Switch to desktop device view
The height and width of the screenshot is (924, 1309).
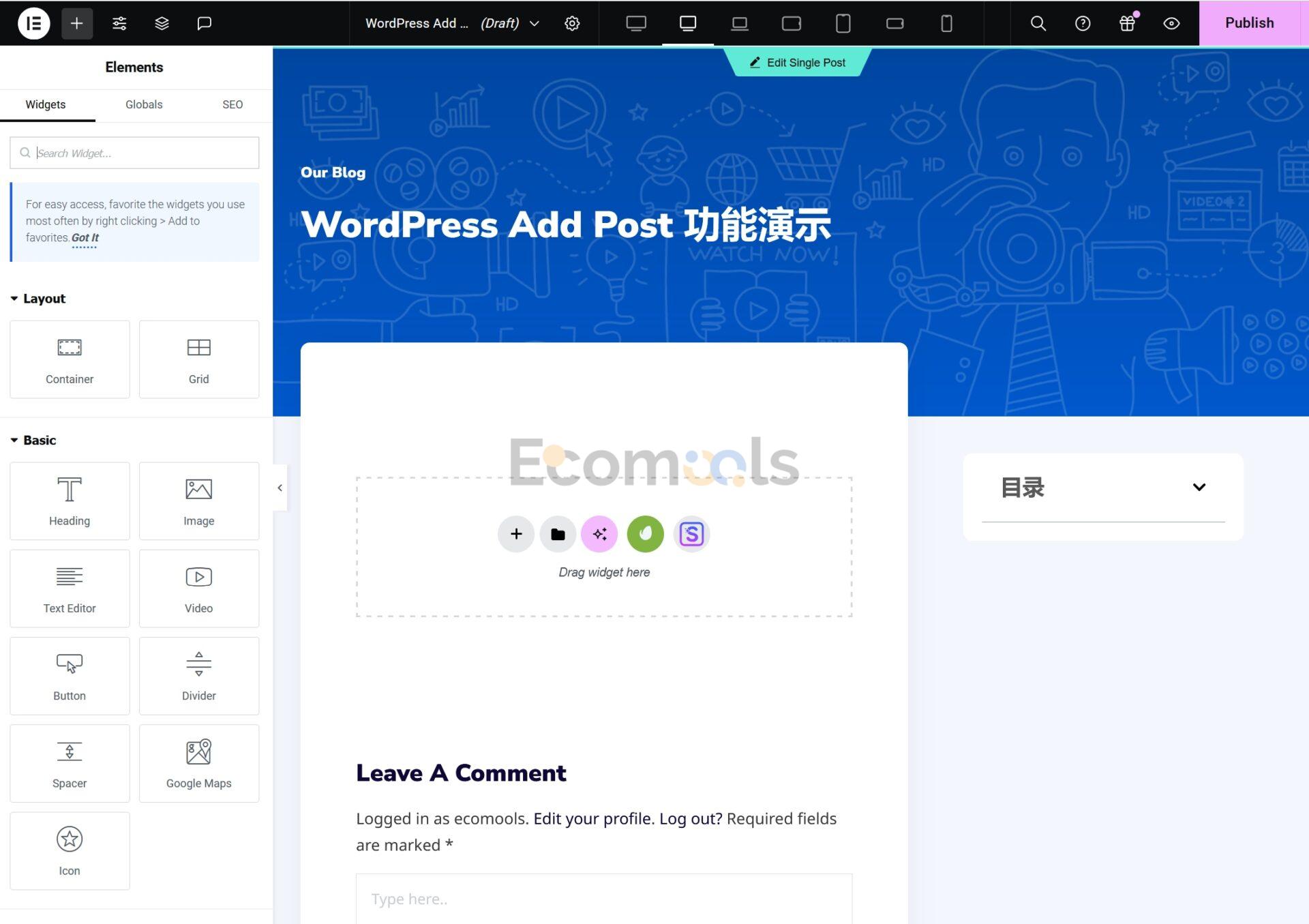(x=688, y=23)
